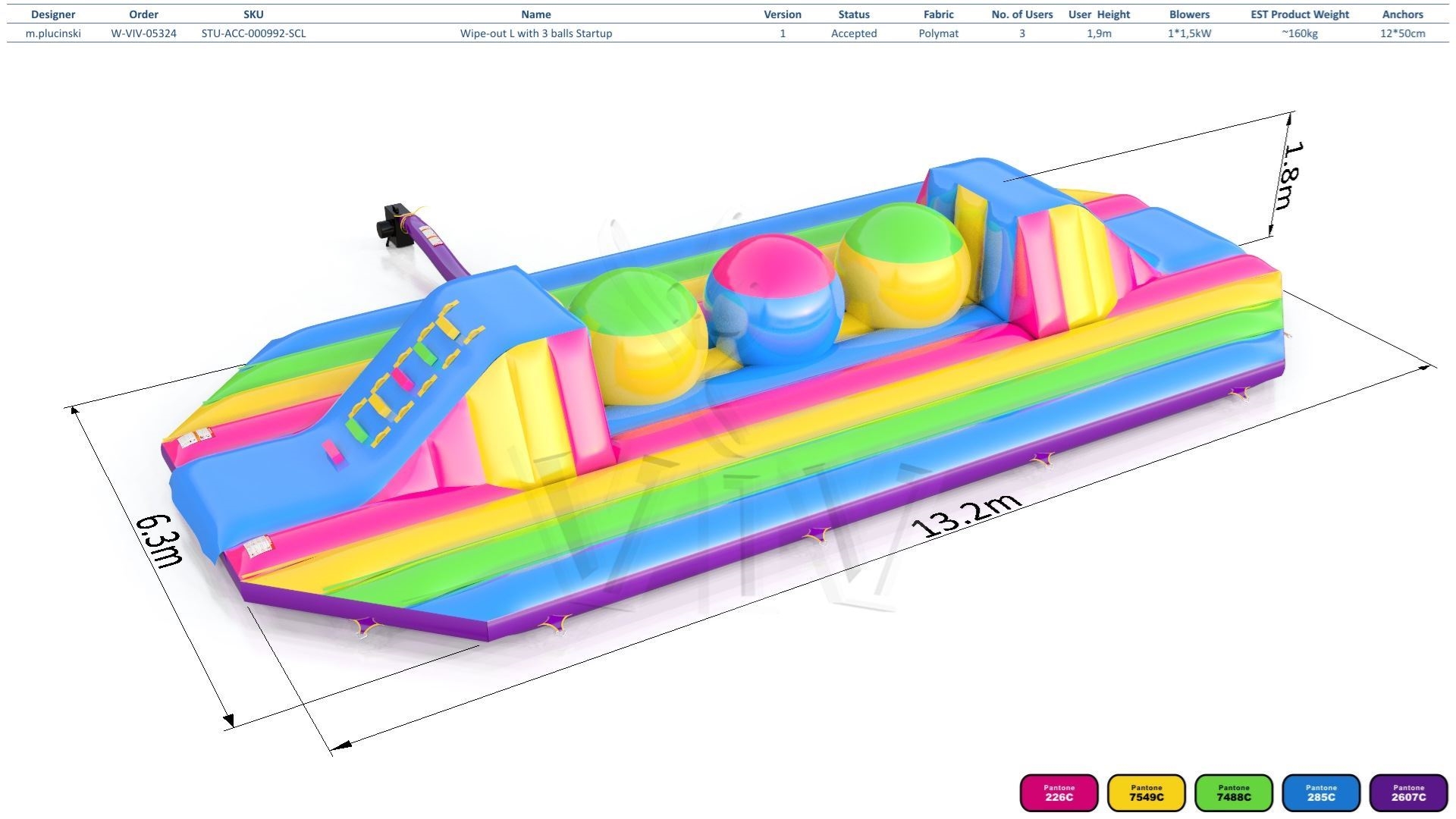Click the black blower unit in the render
The image size is (1456, 819).
(395, 224)
